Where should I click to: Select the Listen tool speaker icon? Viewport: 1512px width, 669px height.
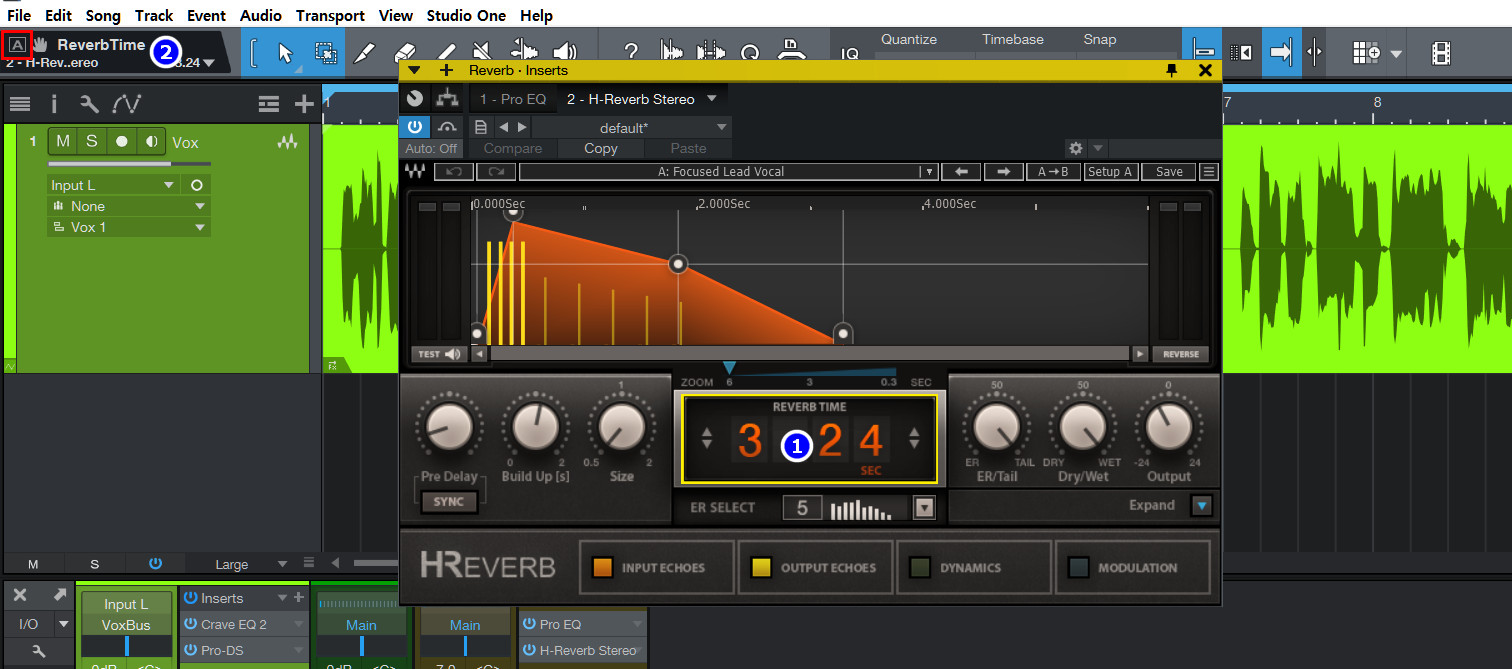click(565, 52)
